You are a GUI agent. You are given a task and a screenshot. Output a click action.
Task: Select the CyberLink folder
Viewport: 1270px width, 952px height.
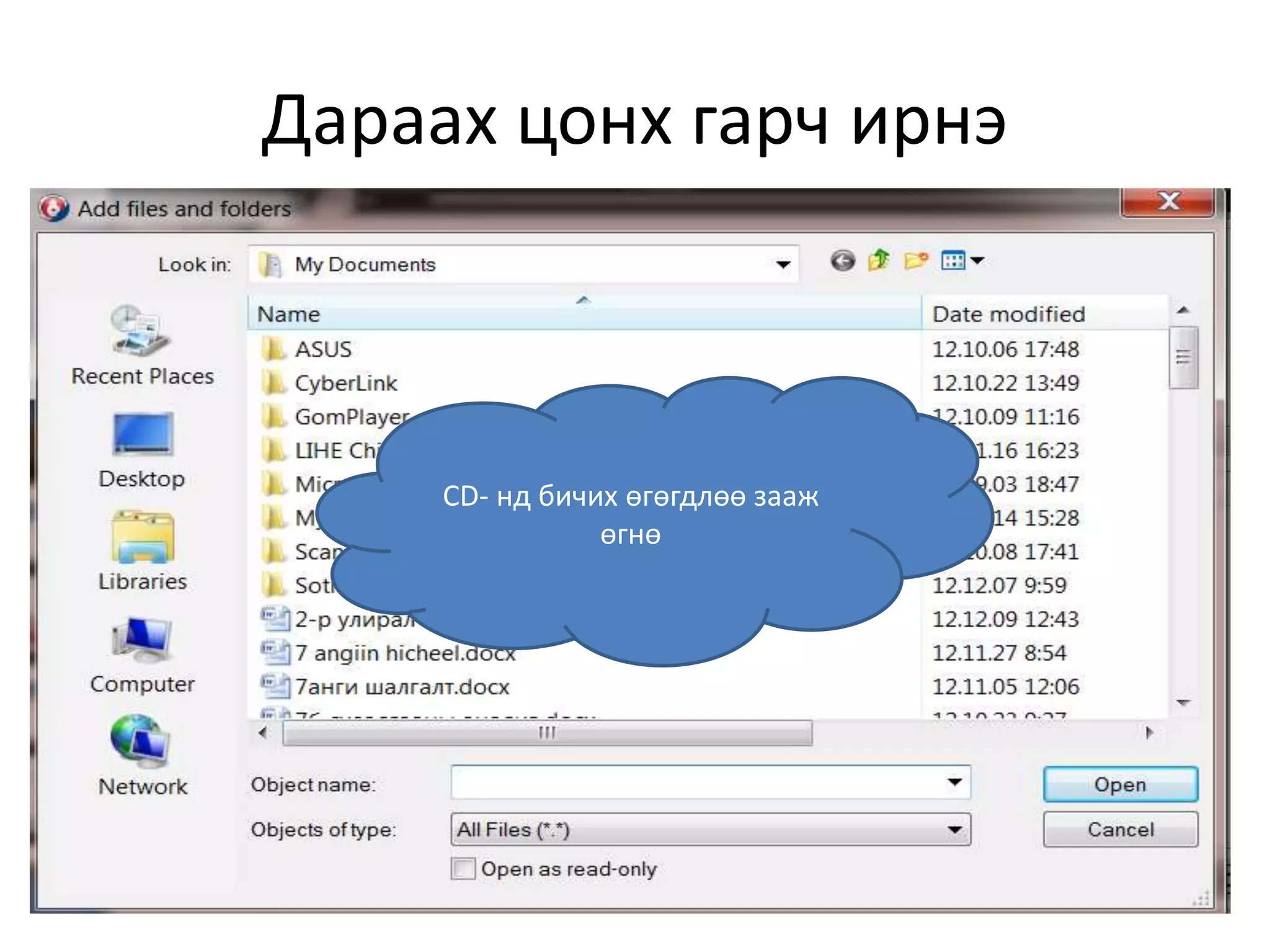(345, 383)
